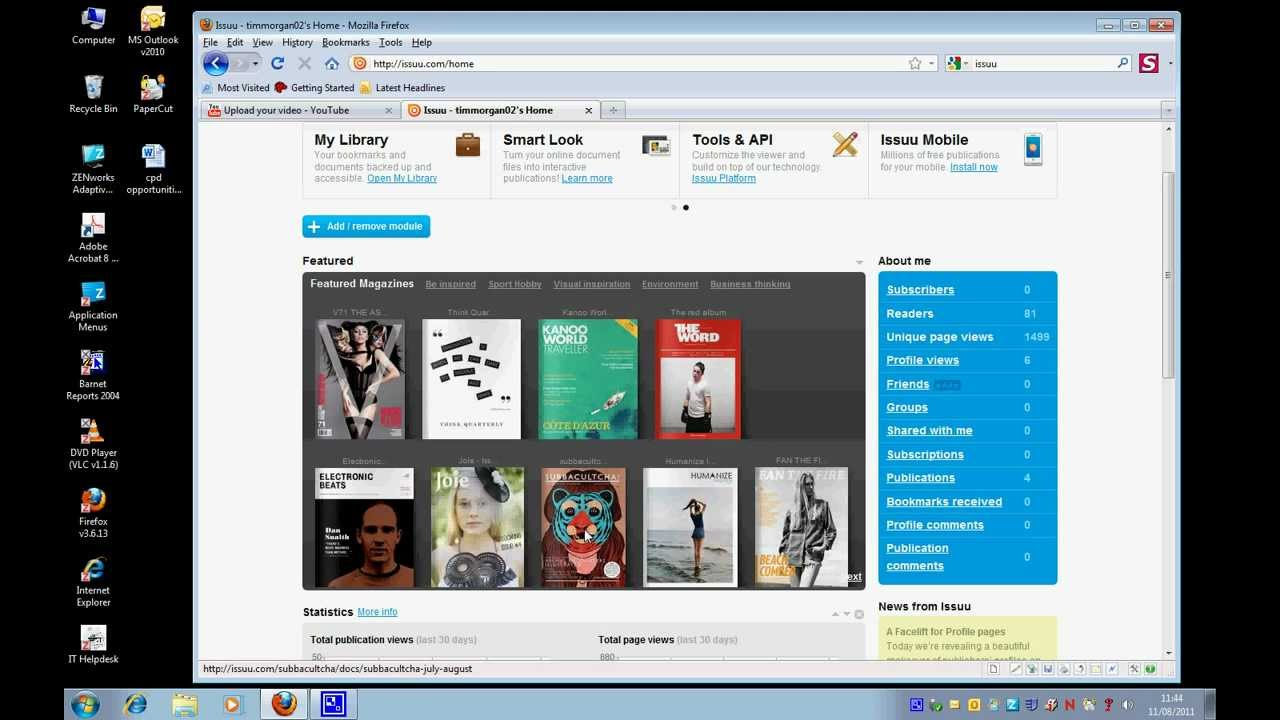Click the Reload page icon

tap(278, 63)
